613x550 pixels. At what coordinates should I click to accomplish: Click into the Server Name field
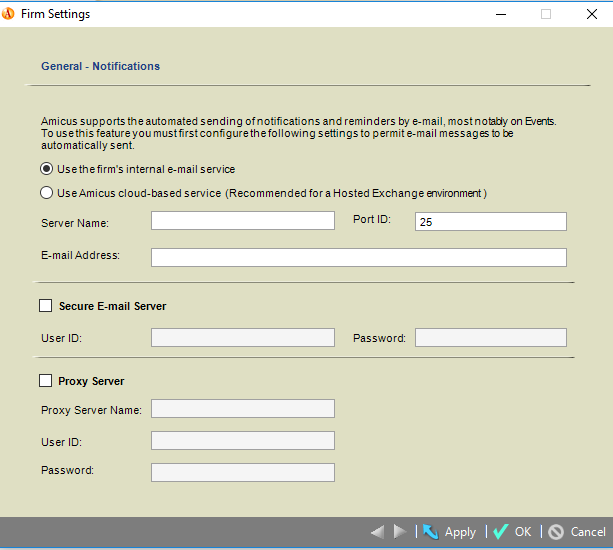tap(243, 221)
